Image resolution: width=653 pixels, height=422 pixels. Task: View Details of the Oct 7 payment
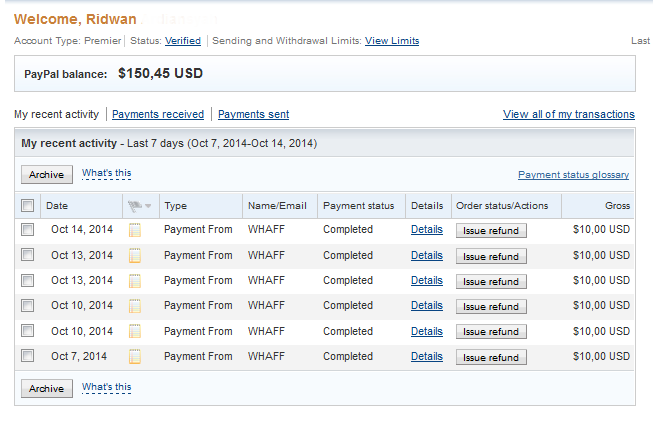click(427, 356)
